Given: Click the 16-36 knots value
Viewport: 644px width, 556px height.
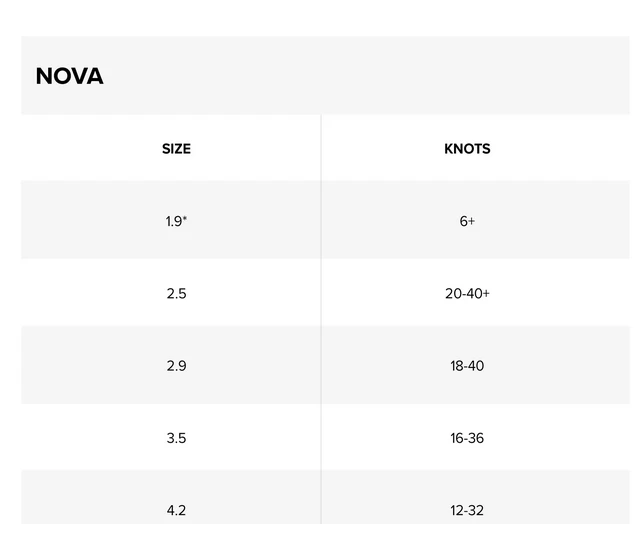Looking at the screenshot, I should pos(467,438).
